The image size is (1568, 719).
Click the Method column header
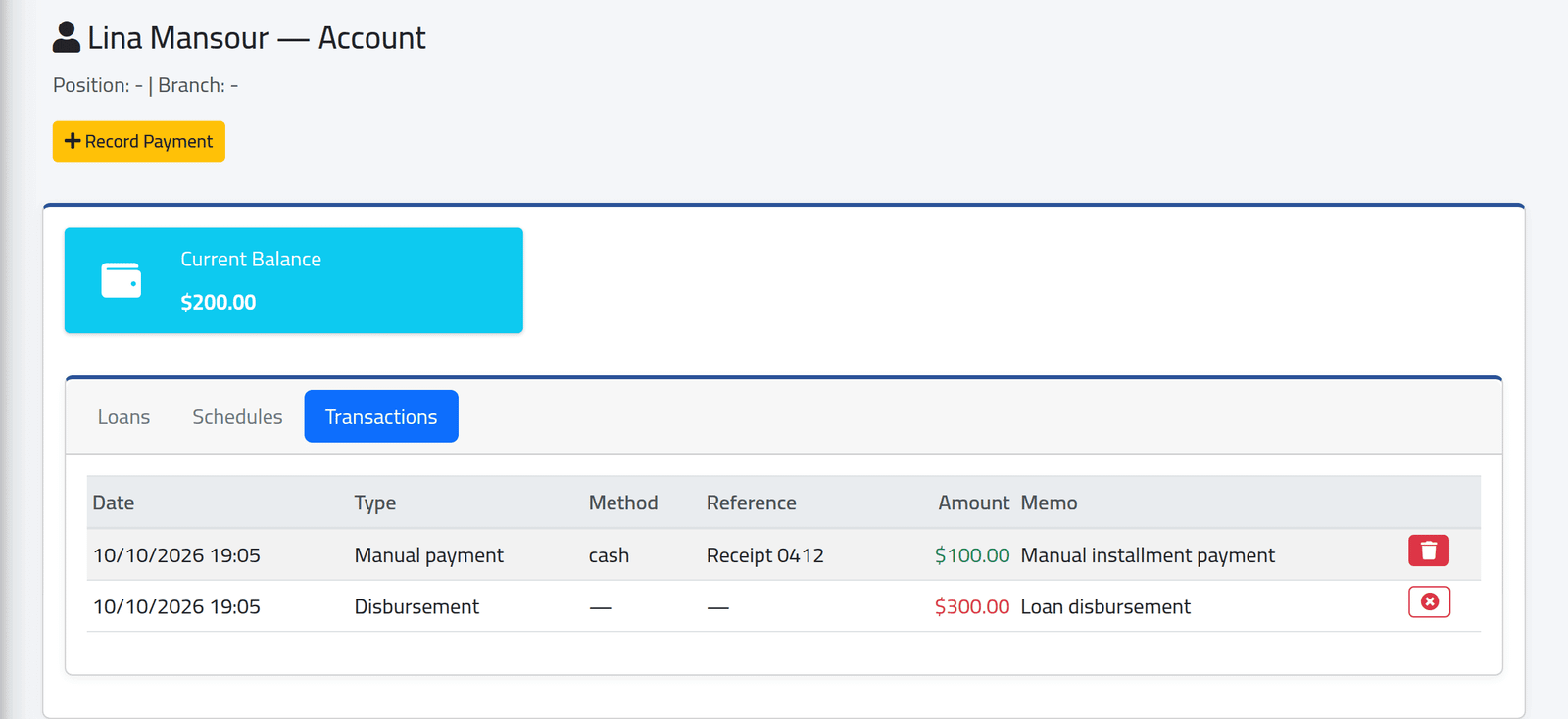coord(623,503)
